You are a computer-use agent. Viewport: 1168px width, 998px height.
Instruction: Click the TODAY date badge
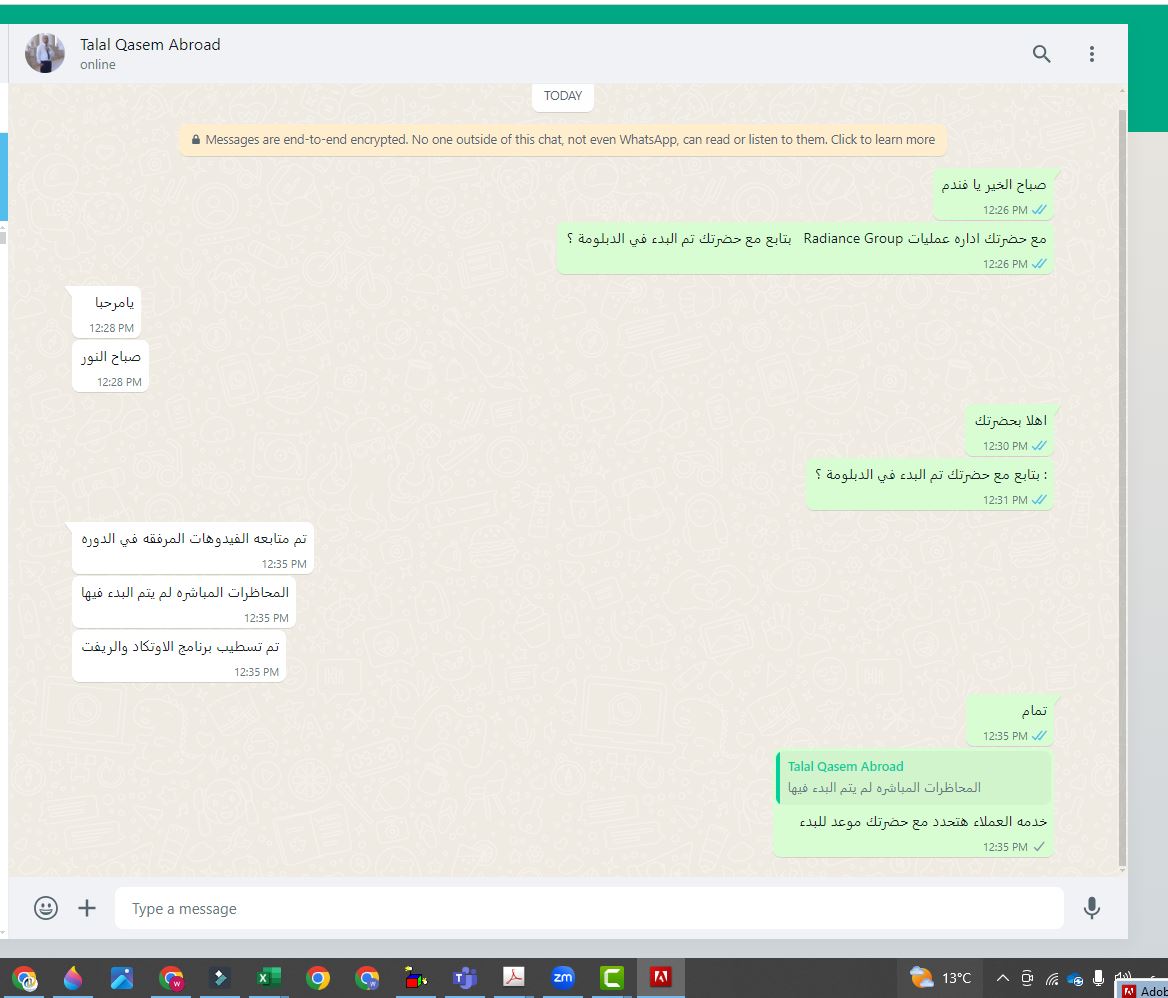tap(562, 96)
